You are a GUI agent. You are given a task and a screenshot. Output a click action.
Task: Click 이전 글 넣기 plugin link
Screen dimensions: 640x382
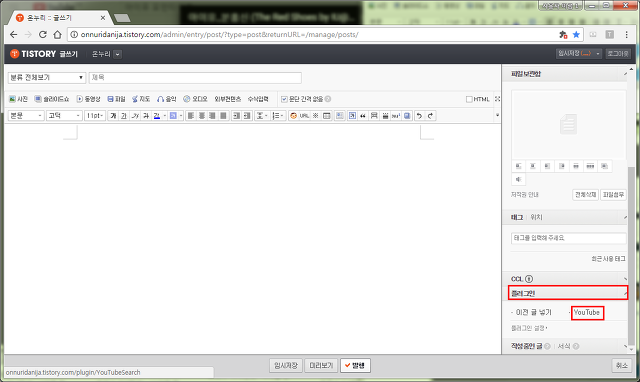pyautogui.click(x=534, y=313)
